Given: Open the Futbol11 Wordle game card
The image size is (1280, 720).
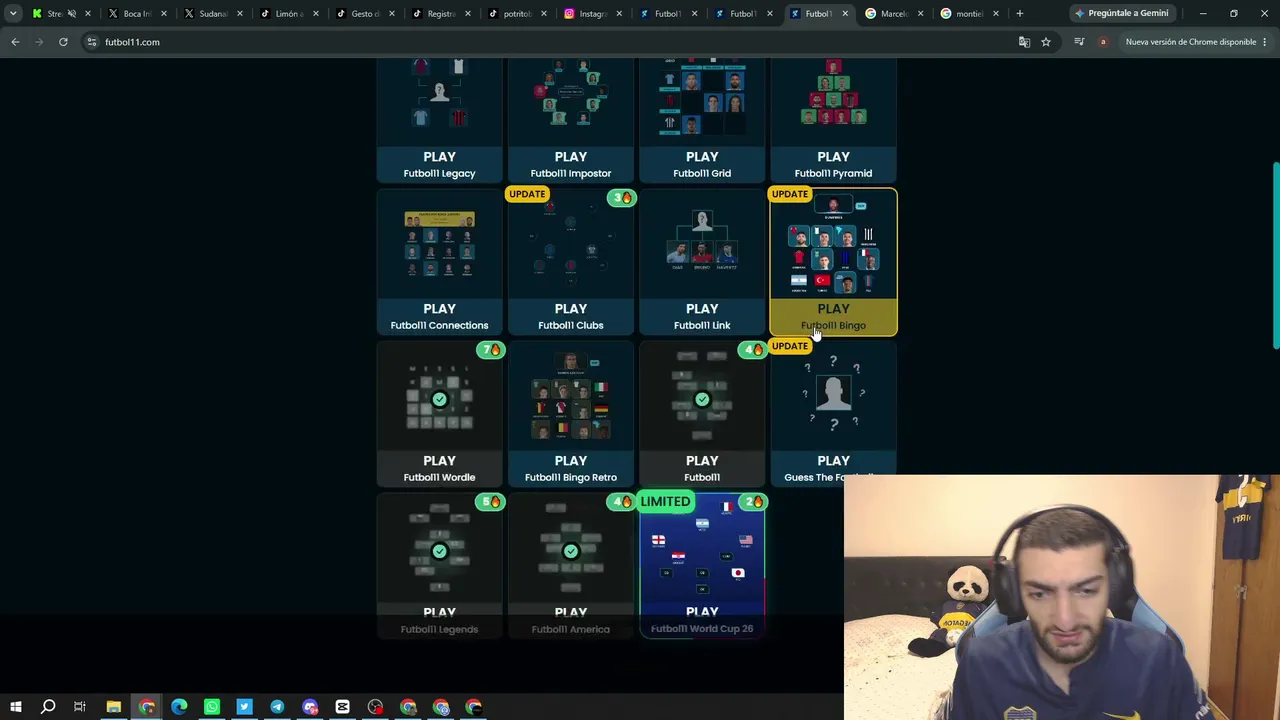Looking at the screenshot, I should point(439,414).
